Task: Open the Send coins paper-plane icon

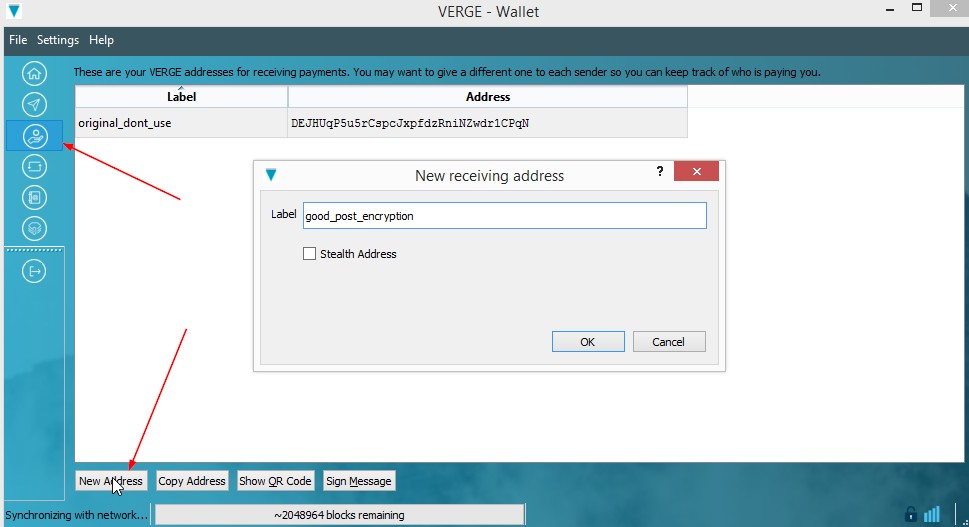Action: pyautogui.click(x=34, y=104)
